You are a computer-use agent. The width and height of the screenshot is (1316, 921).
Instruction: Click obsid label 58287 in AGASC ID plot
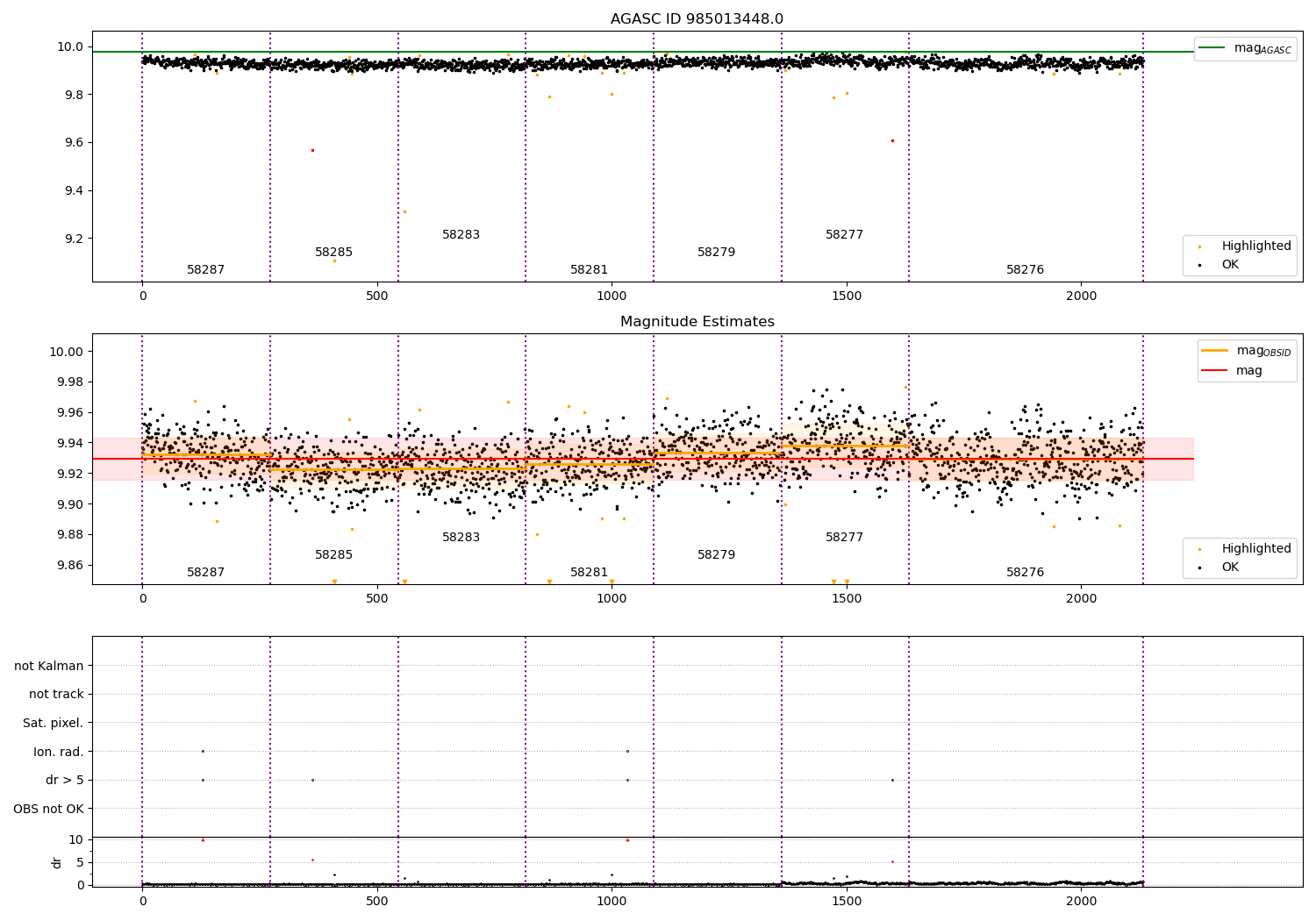coord(206,270)
